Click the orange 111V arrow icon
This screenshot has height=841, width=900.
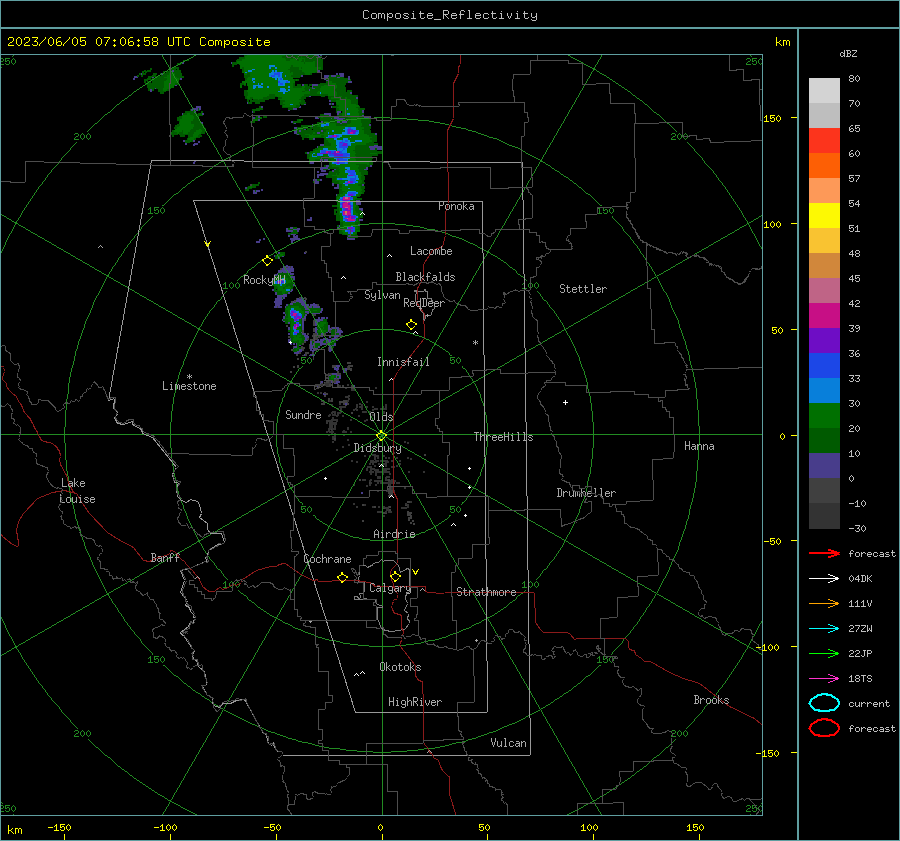824,603
